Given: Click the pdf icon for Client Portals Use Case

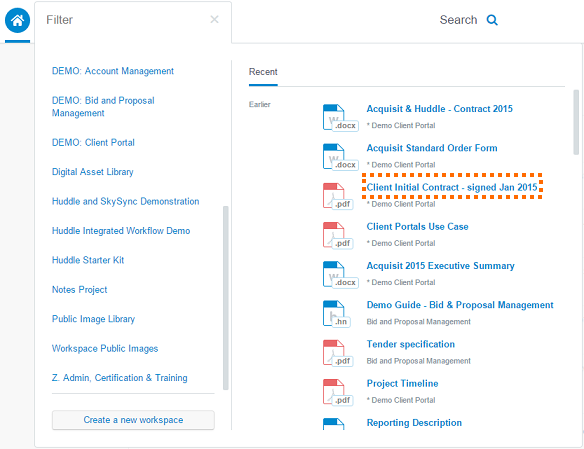Looking at the screenshot, I should [x=338, y=235].
